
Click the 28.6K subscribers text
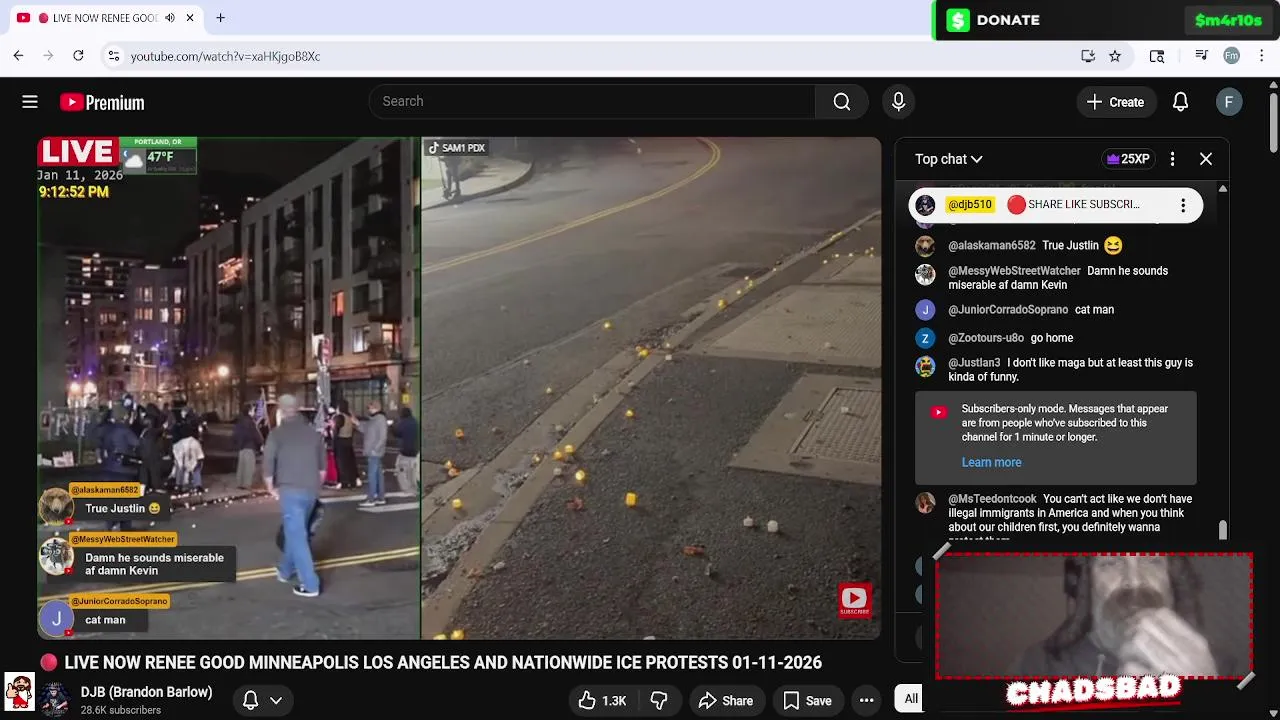pos(121,711)
